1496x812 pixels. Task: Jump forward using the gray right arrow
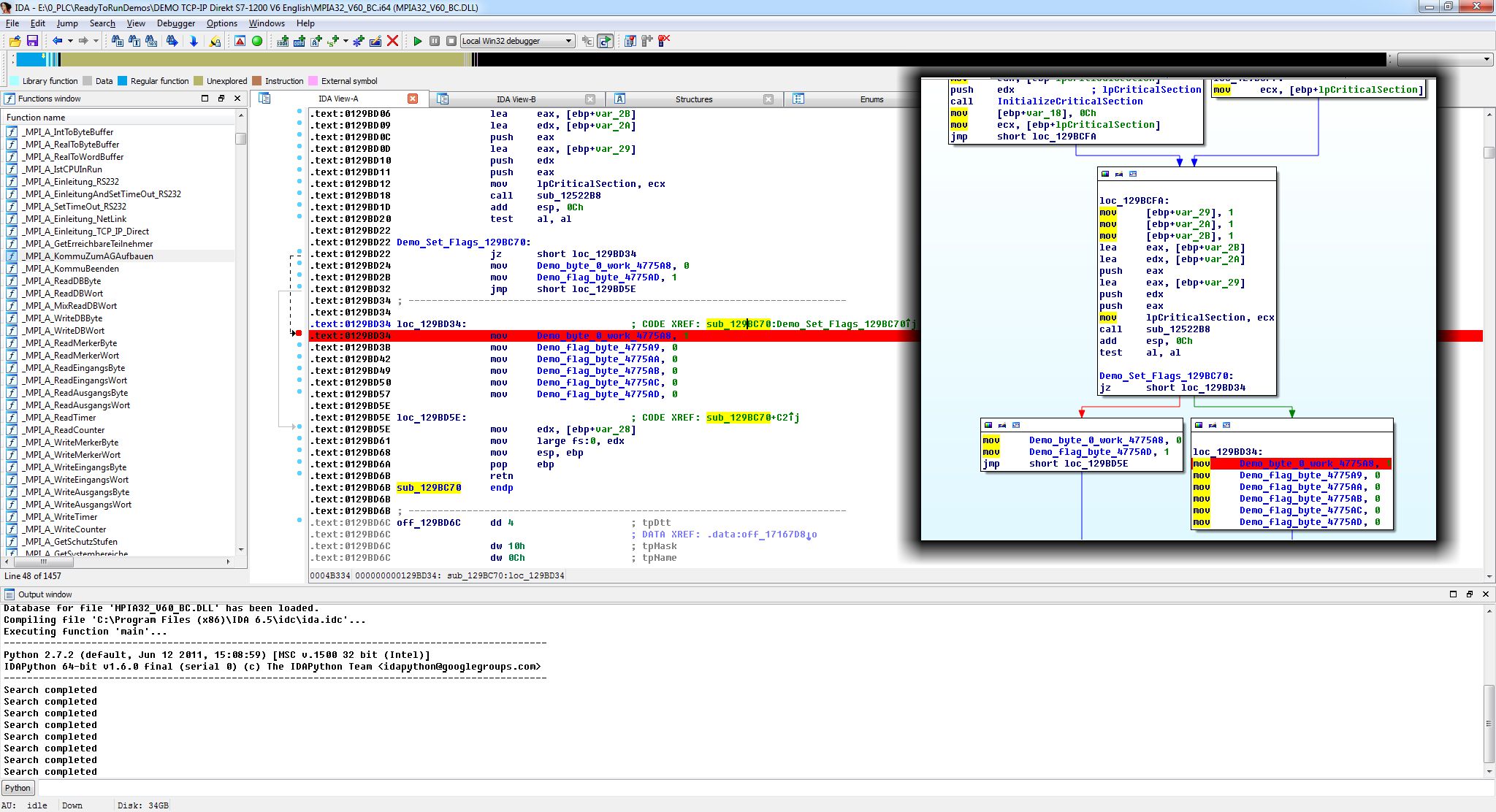[83, 41]
